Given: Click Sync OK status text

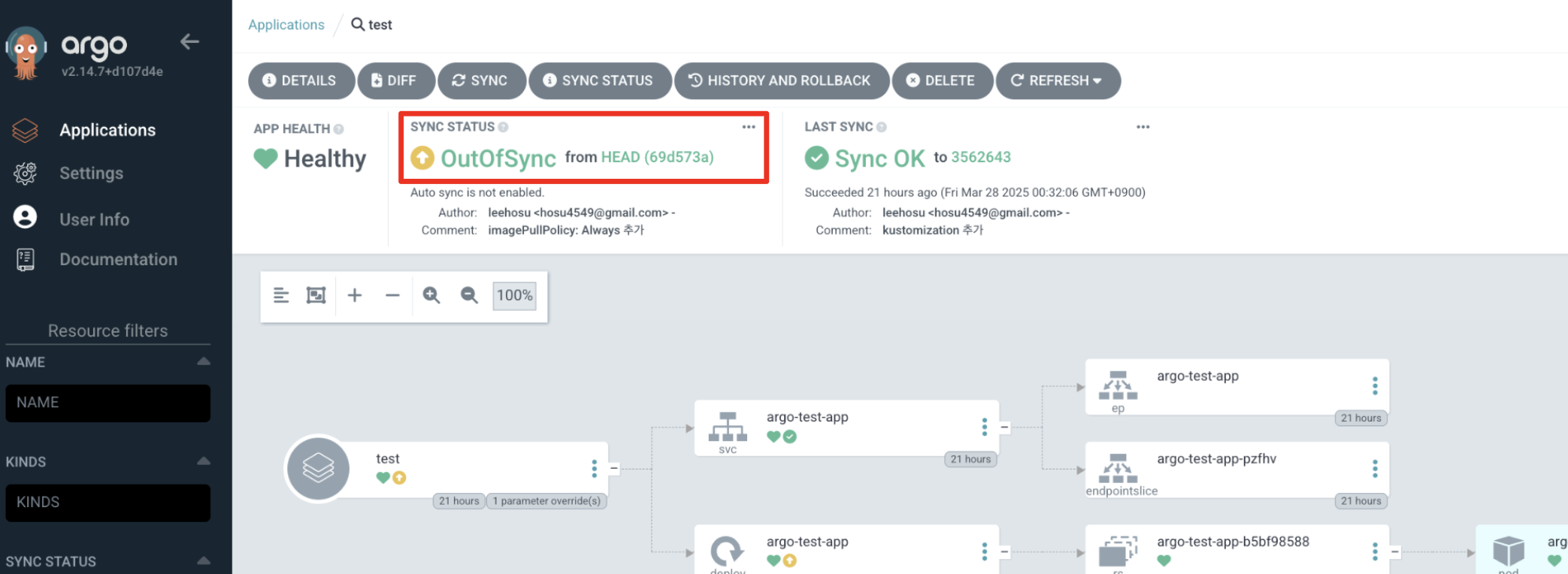Looking at the screenshot, I should pyautogui.click(x=879, y=159).
